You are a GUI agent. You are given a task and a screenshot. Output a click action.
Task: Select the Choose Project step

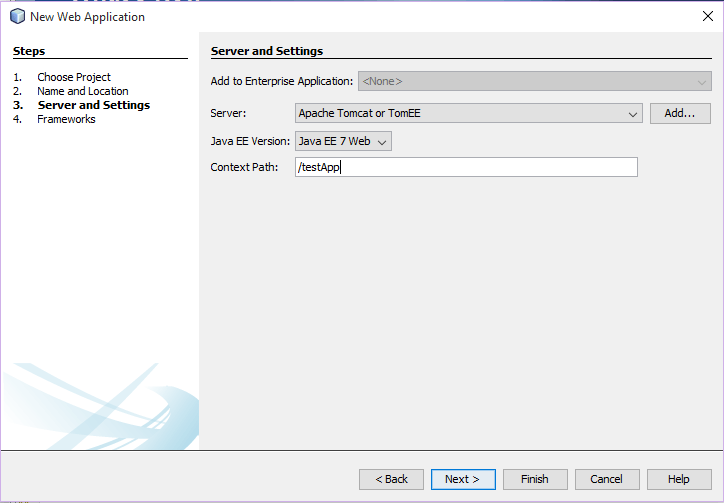point(73,77)
